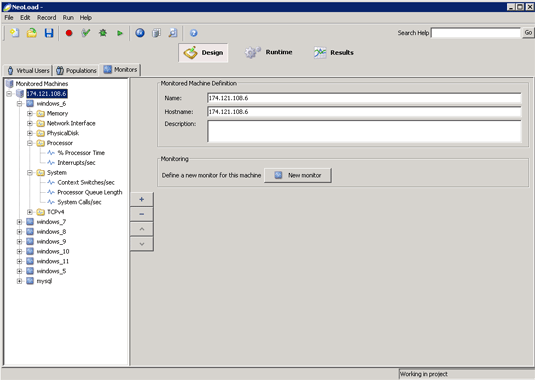The width and height of the screenshot is (535, 380).
Task: Select the windows_5 tree item
Action: 51,271
